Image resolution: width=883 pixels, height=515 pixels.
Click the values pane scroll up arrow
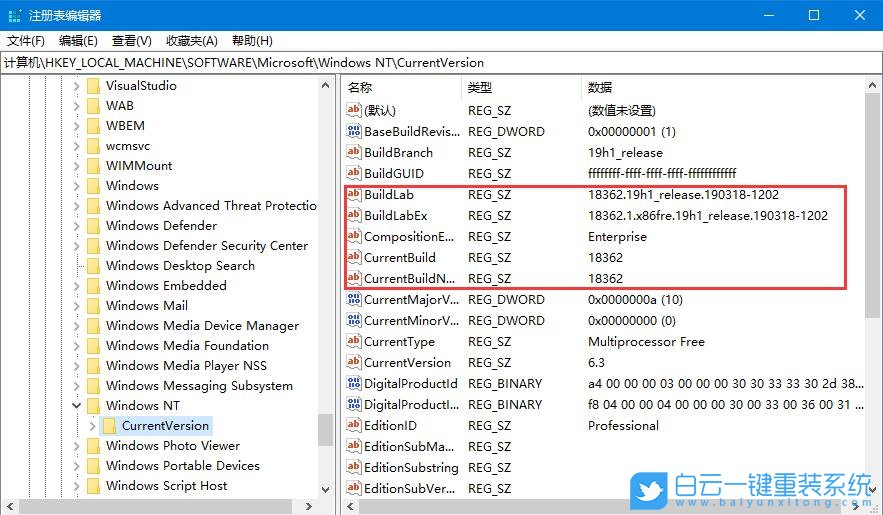point(872,86)
